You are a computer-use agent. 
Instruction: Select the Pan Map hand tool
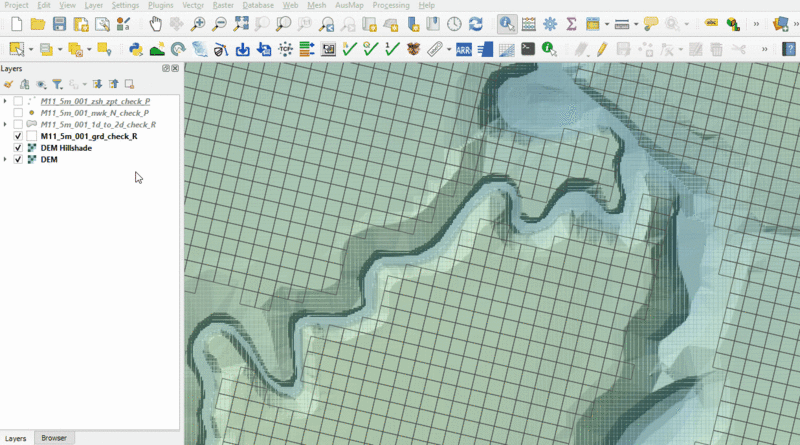click(156, 23)
